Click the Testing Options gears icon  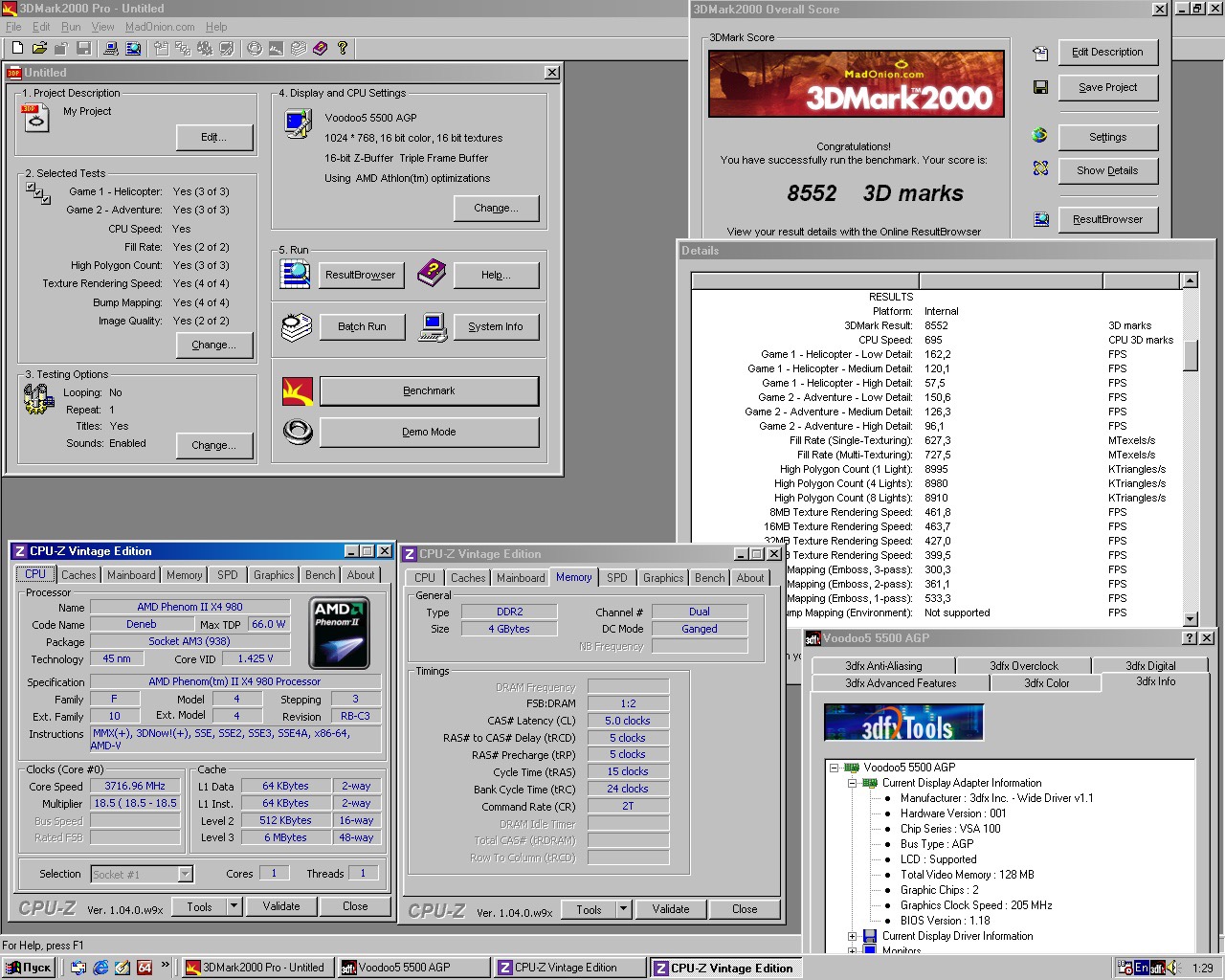pyautogui.click(x=38, y=398)
